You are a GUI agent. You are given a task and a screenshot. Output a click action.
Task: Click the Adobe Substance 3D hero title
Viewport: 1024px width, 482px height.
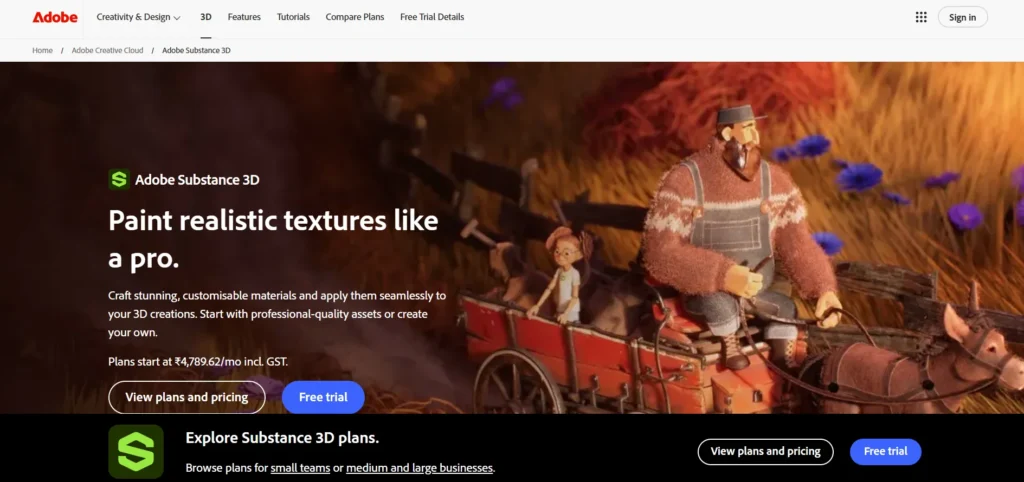[197, 180]
